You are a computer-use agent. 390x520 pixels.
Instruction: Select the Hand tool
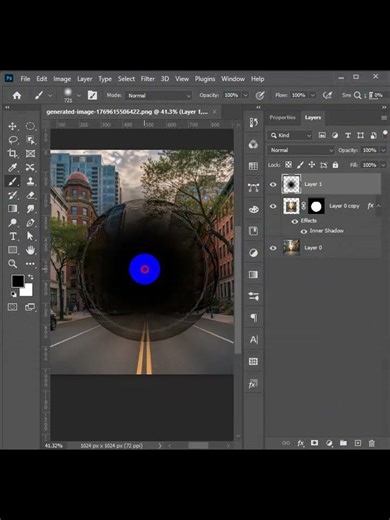(30, 250)
